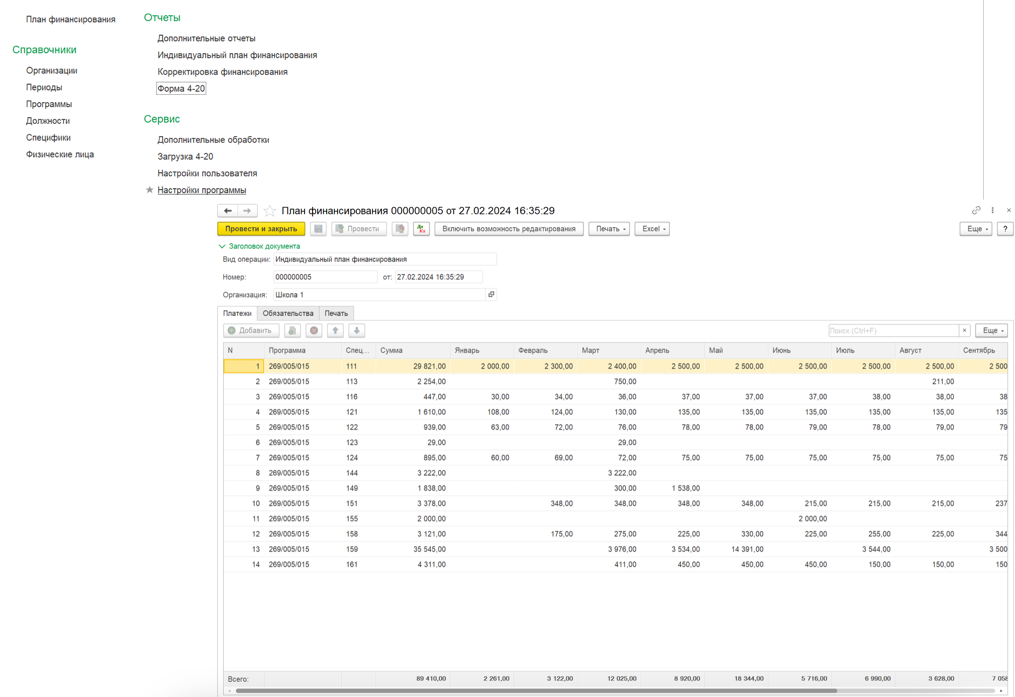The height and width of the screenshot is (697, 1015).
Task: Click the Август column header
Action: 926,350
